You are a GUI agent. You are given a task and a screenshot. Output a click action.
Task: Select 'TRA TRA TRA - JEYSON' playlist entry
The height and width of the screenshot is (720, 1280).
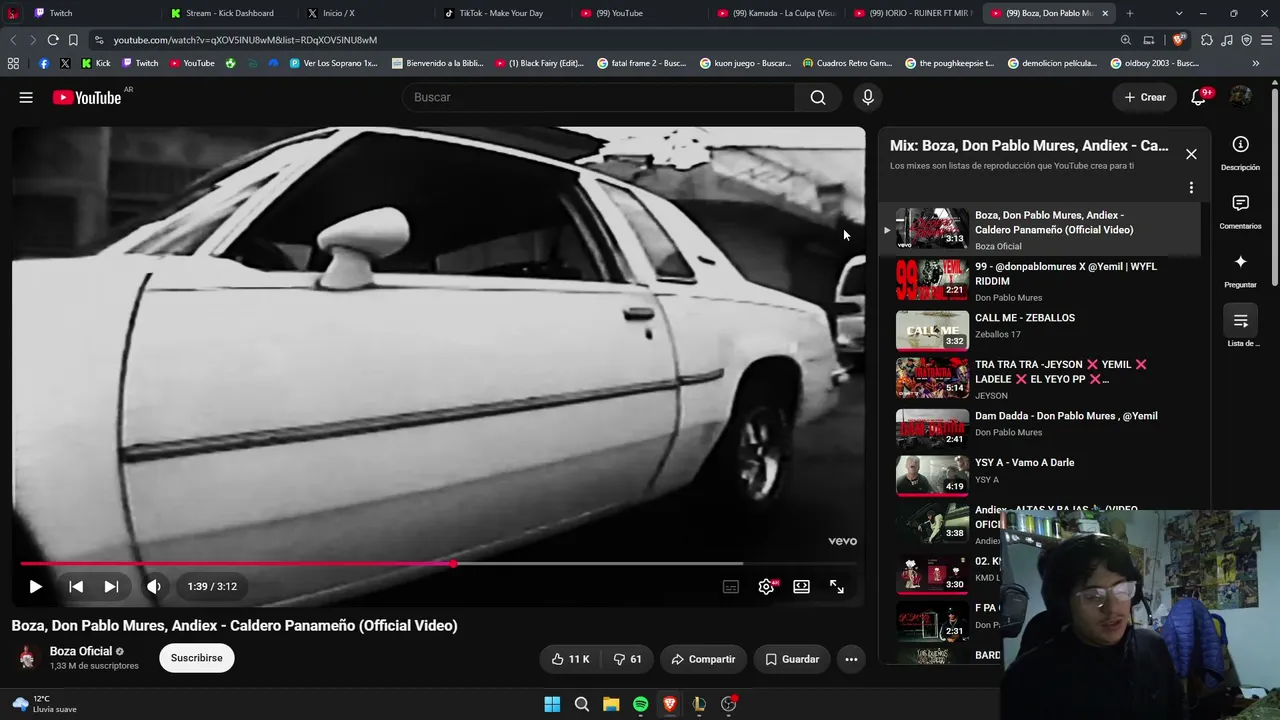tap(1040, 379)
